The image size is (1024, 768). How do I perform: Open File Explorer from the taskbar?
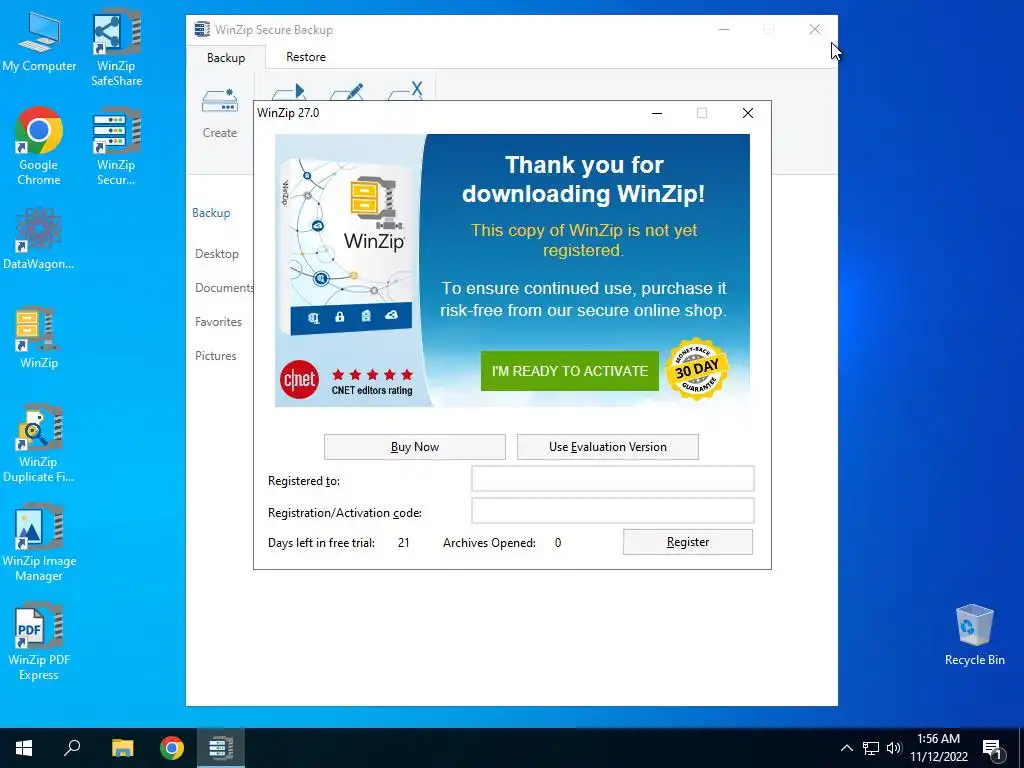pyautogui.click(x=122, y=748)
